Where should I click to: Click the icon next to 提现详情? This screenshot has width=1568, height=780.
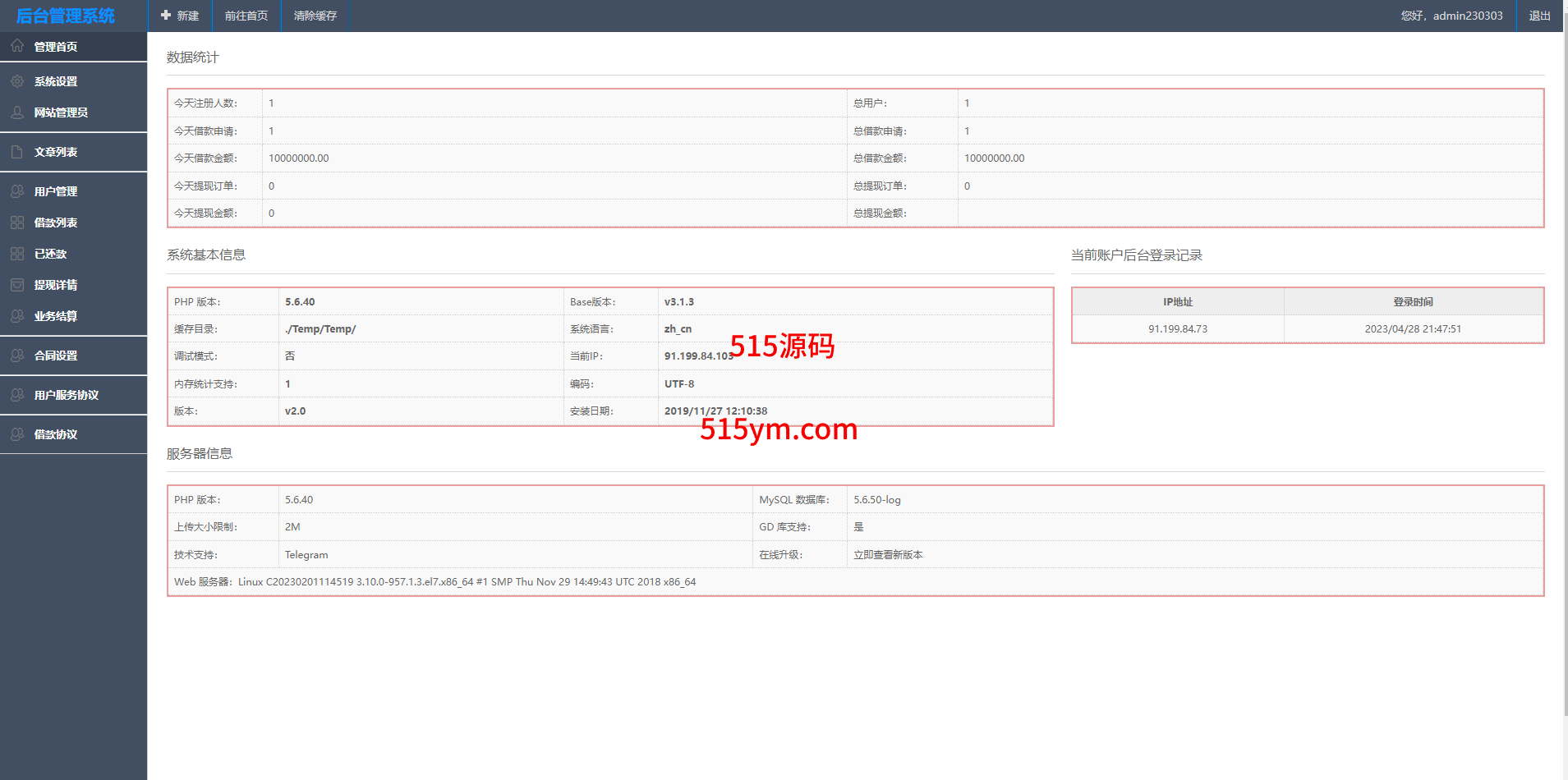coord(17,285)
